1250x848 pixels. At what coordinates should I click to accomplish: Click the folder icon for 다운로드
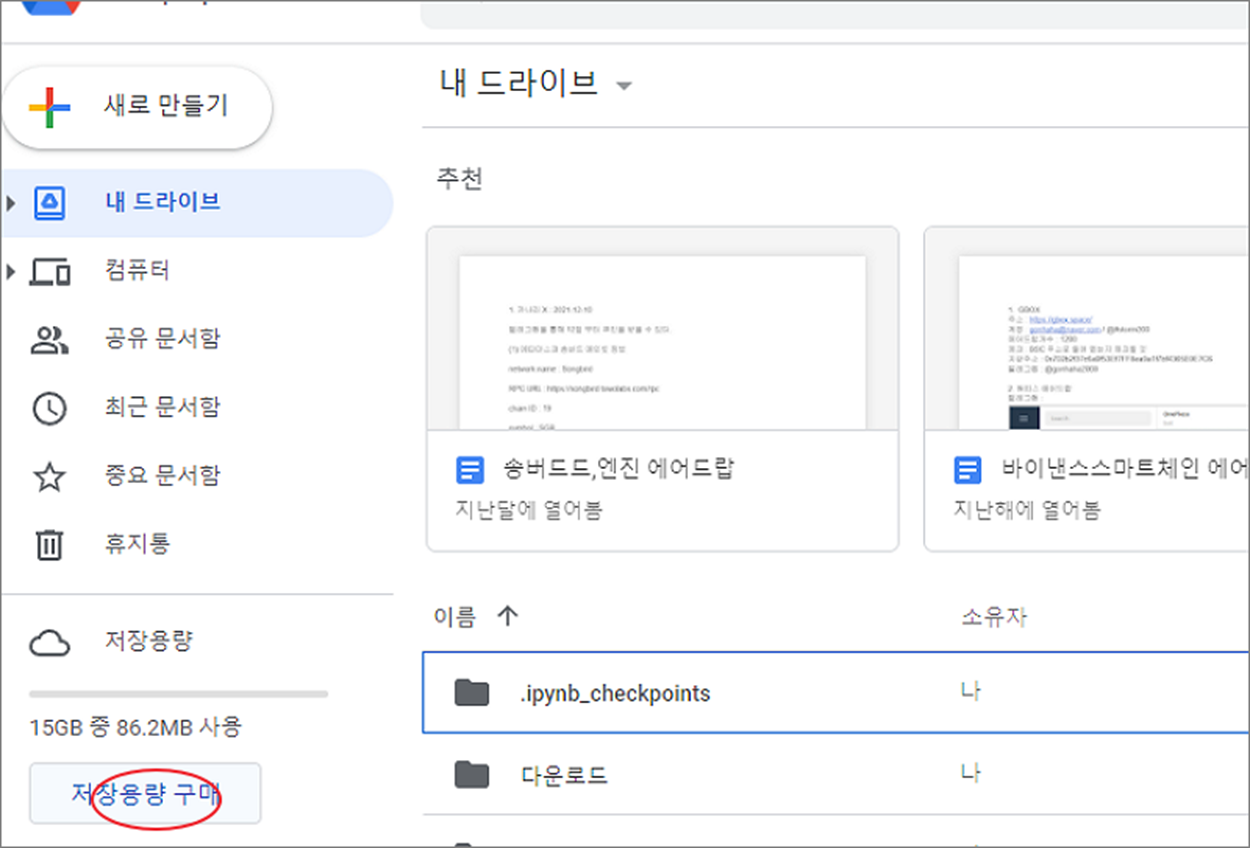[x=471, y=774]
